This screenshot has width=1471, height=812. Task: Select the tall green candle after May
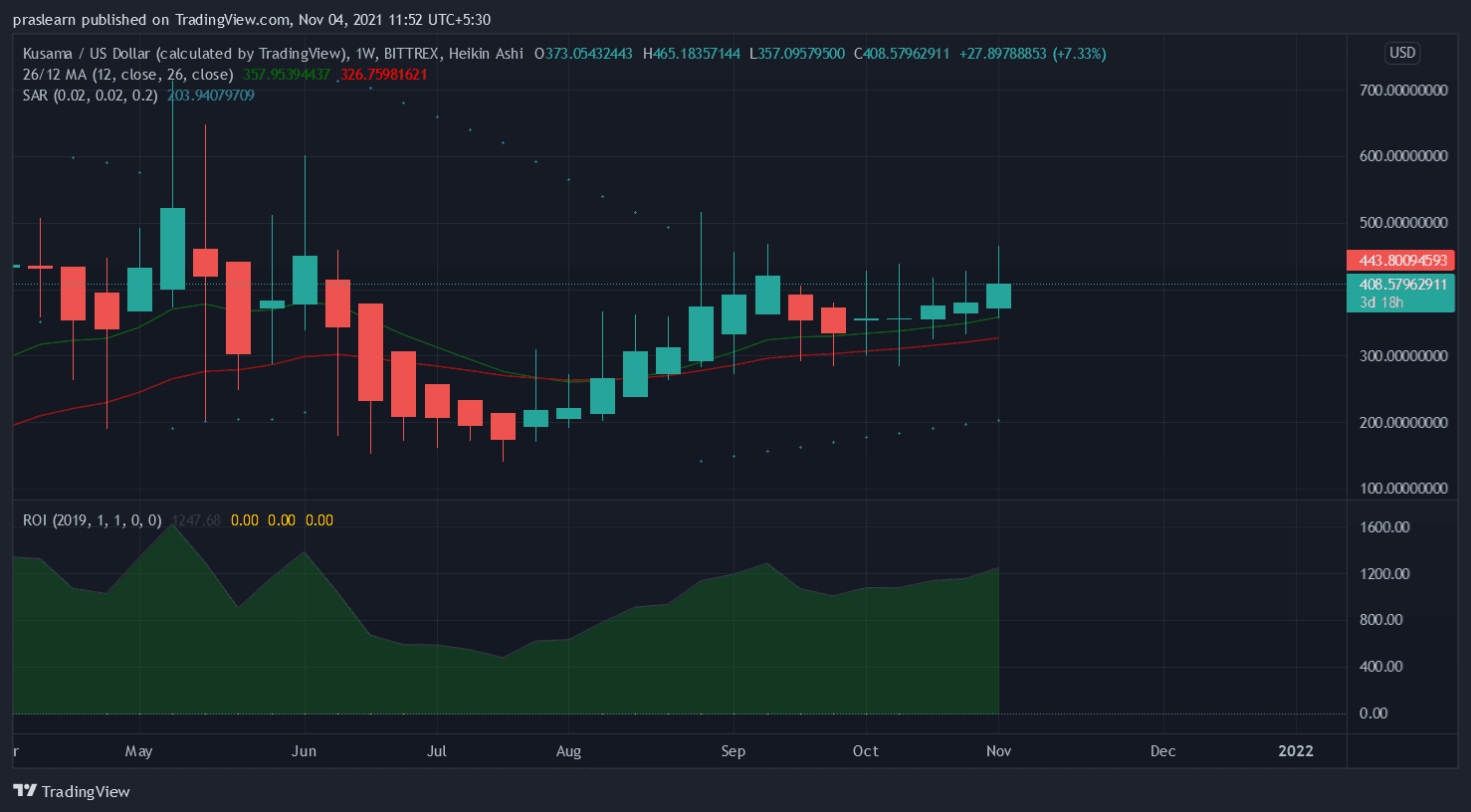click(172, 249)
